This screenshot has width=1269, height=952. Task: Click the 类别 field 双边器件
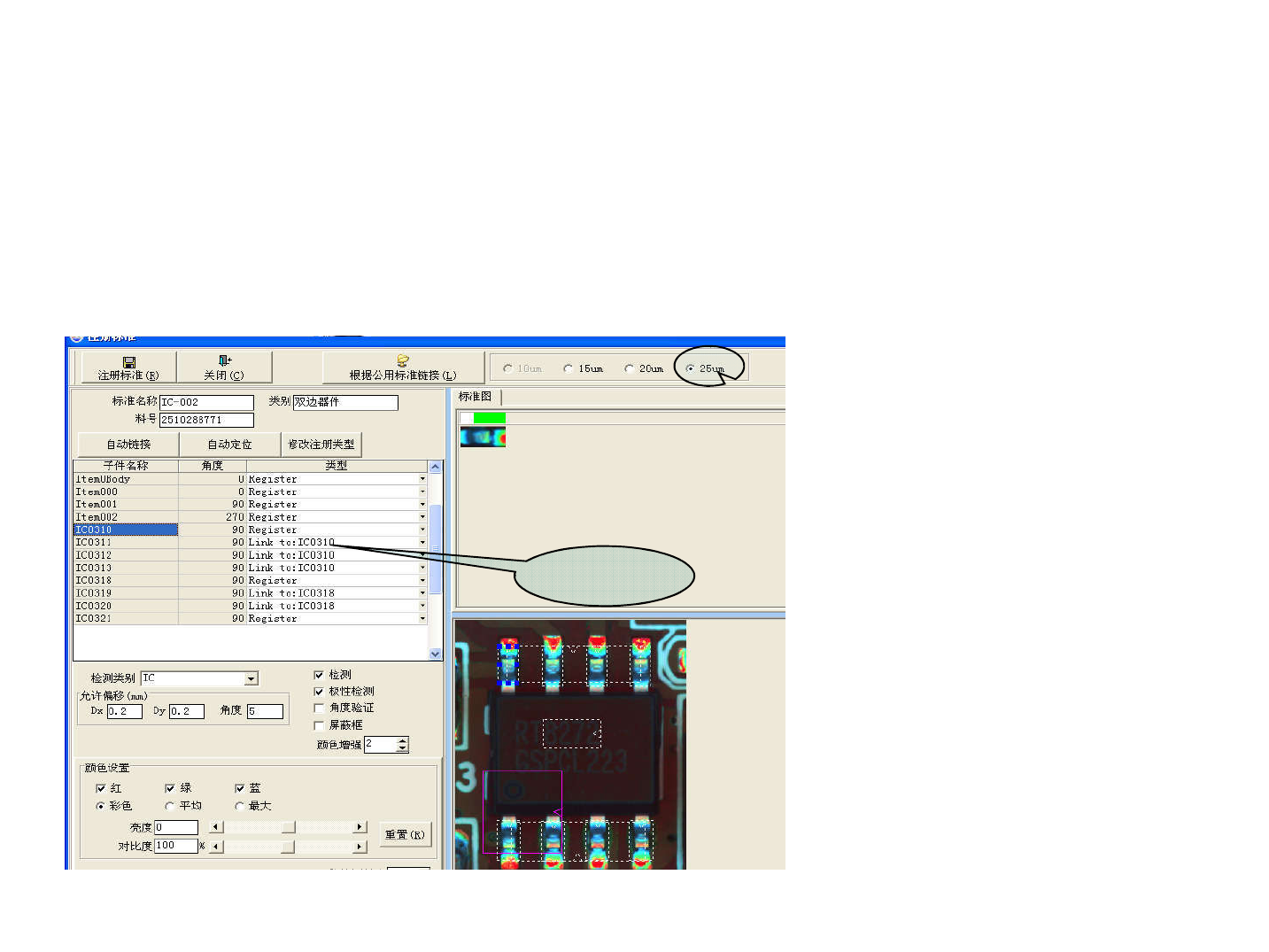pos(345,402)
